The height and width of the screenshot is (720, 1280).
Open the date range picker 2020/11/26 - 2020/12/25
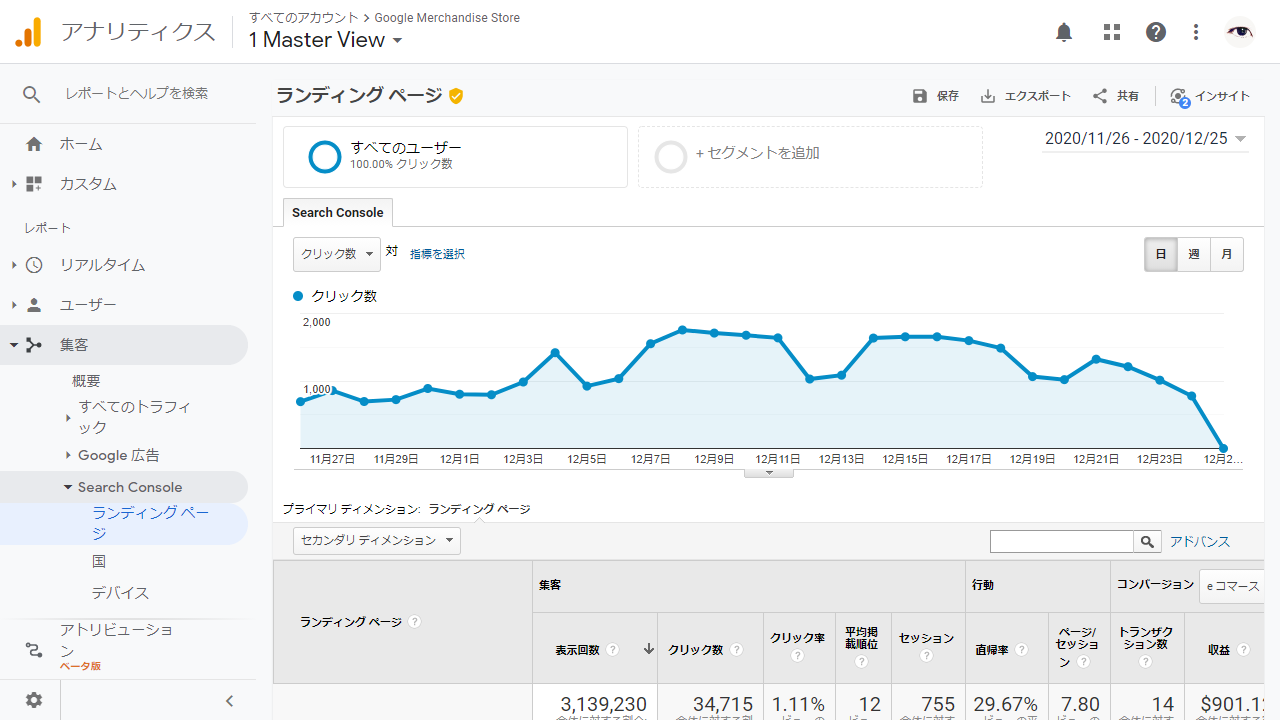1146,139
